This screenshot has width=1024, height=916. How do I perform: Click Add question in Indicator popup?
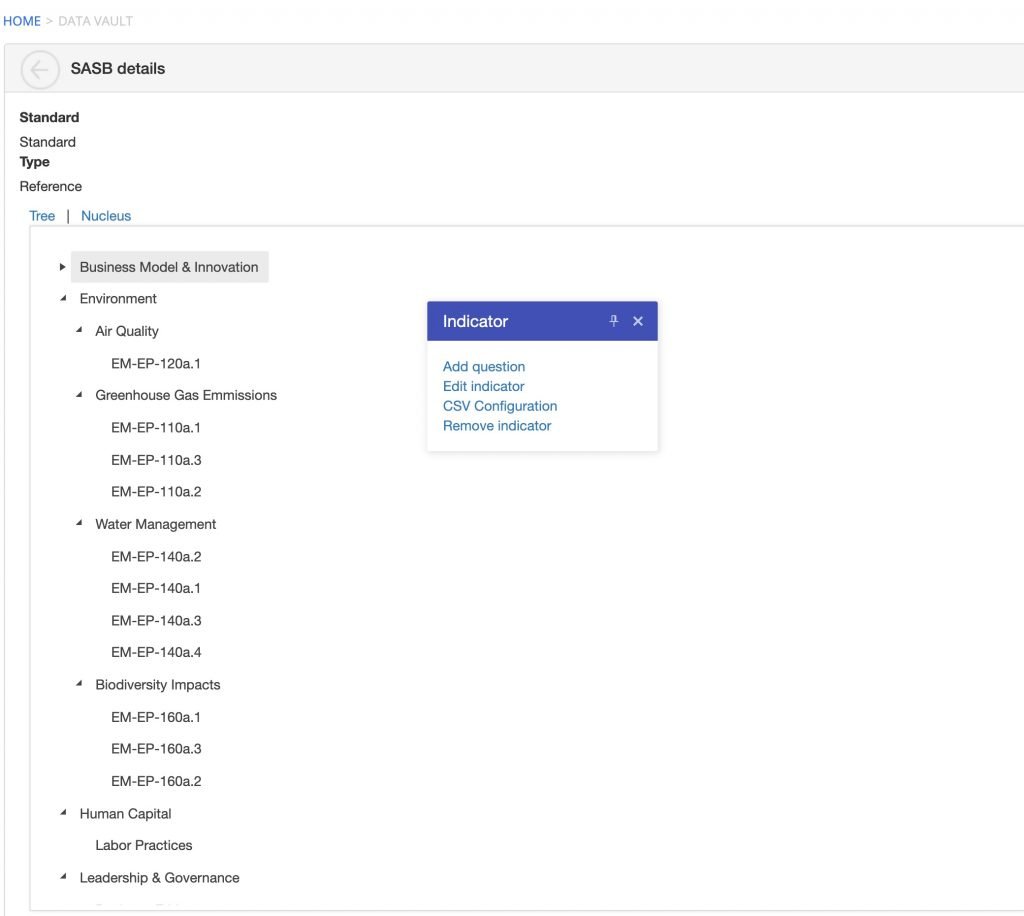(484, 367)
